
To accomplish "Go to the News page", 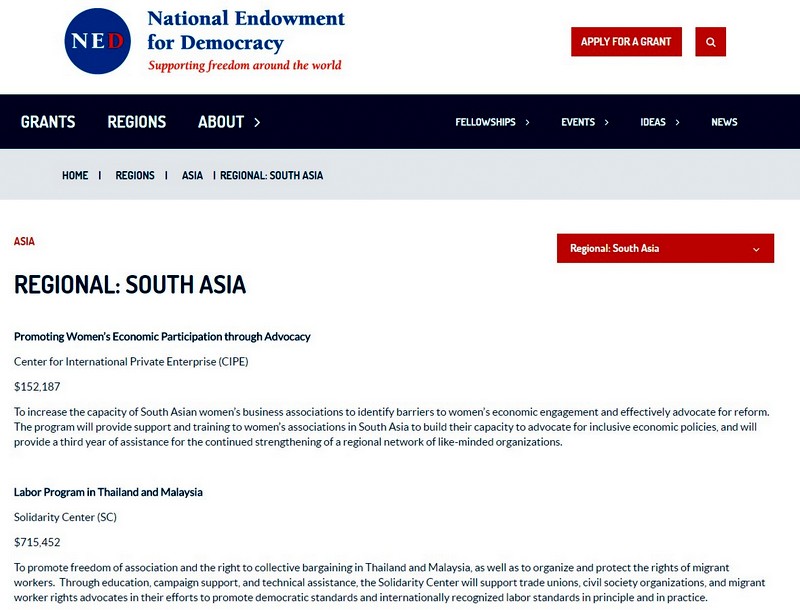I will point(724,122).
